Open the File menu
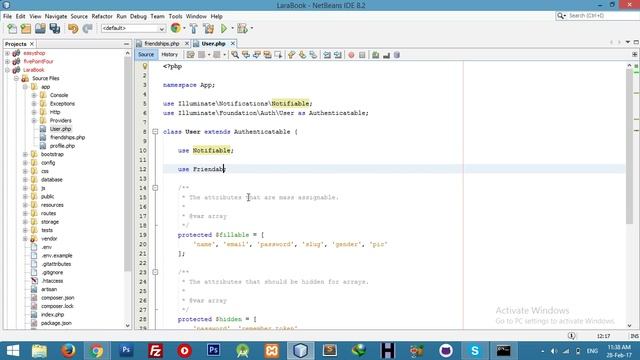This screenshot has width=640, height=360. [x=7, y=16]
